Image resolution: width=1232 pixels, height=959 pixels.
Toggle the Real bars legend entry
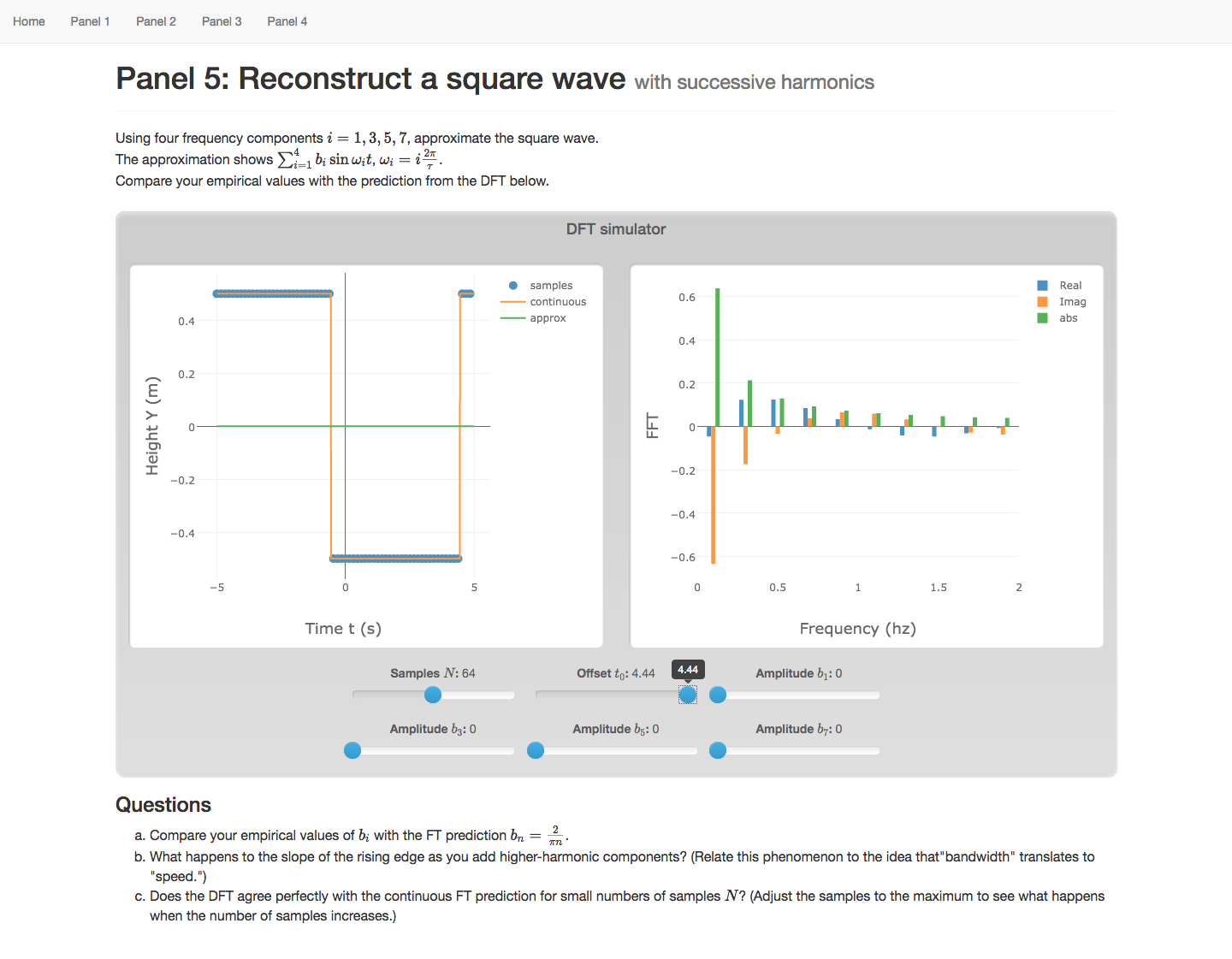[x=1069, y=286]
